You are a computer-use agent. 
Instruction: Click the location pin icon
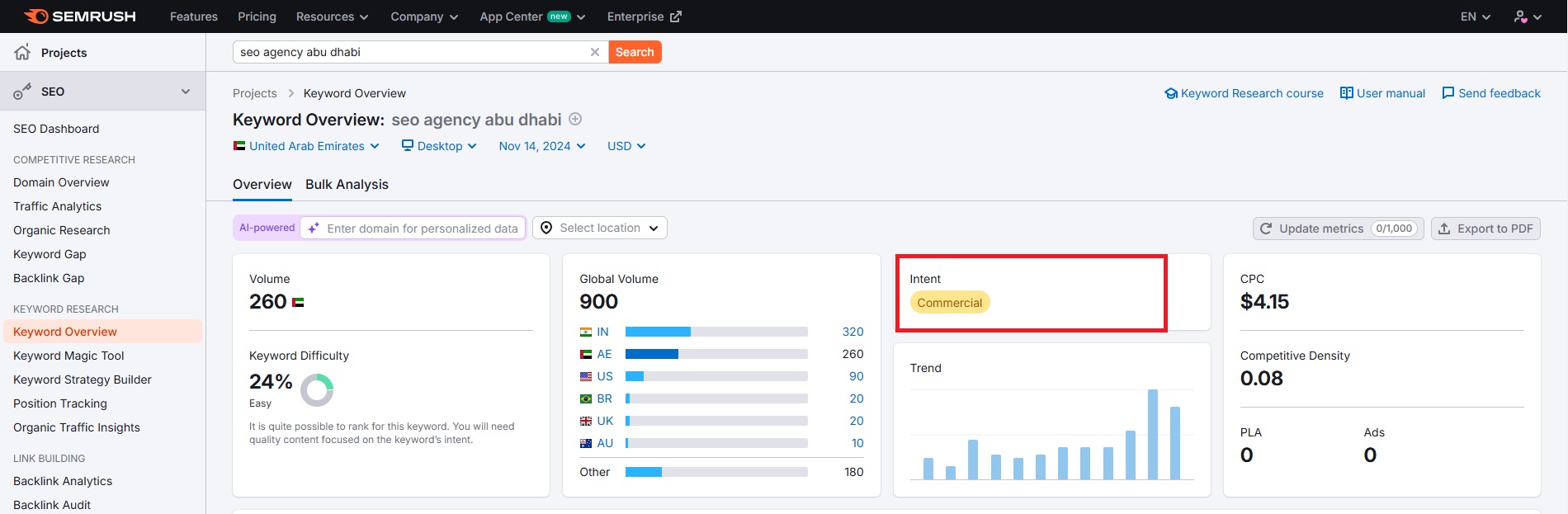coord(545,228)
